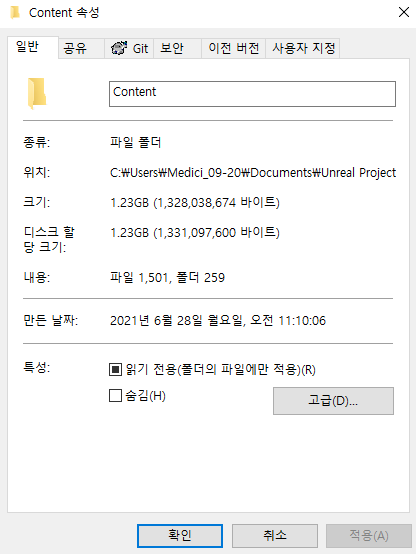
Task: Open the 사용자 지정 tab
Action: coord(303,48)
